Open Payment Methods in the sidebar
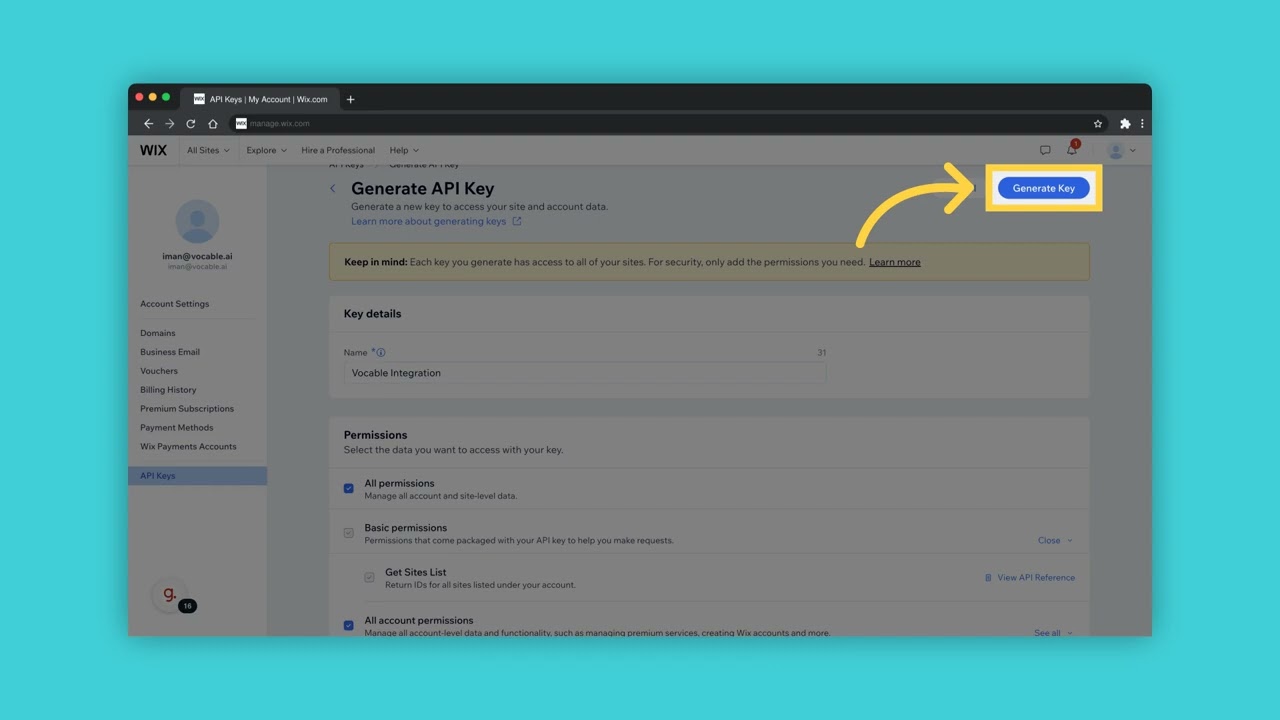 tap(176, 428)
